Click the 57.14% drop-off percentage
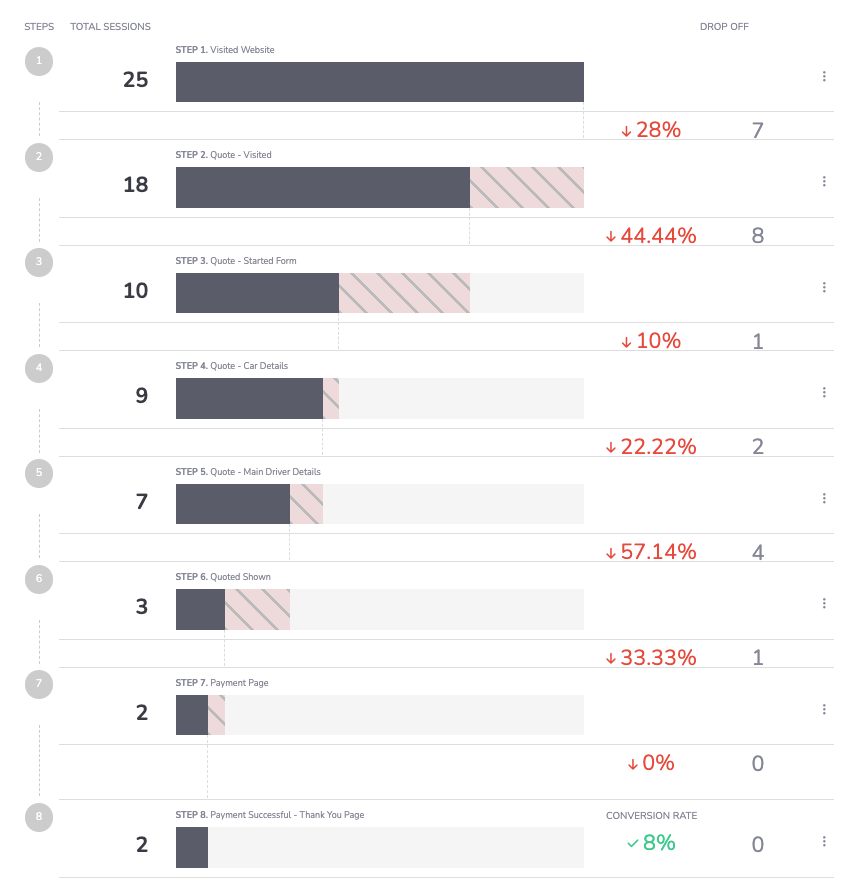 (x=651, y=552)
